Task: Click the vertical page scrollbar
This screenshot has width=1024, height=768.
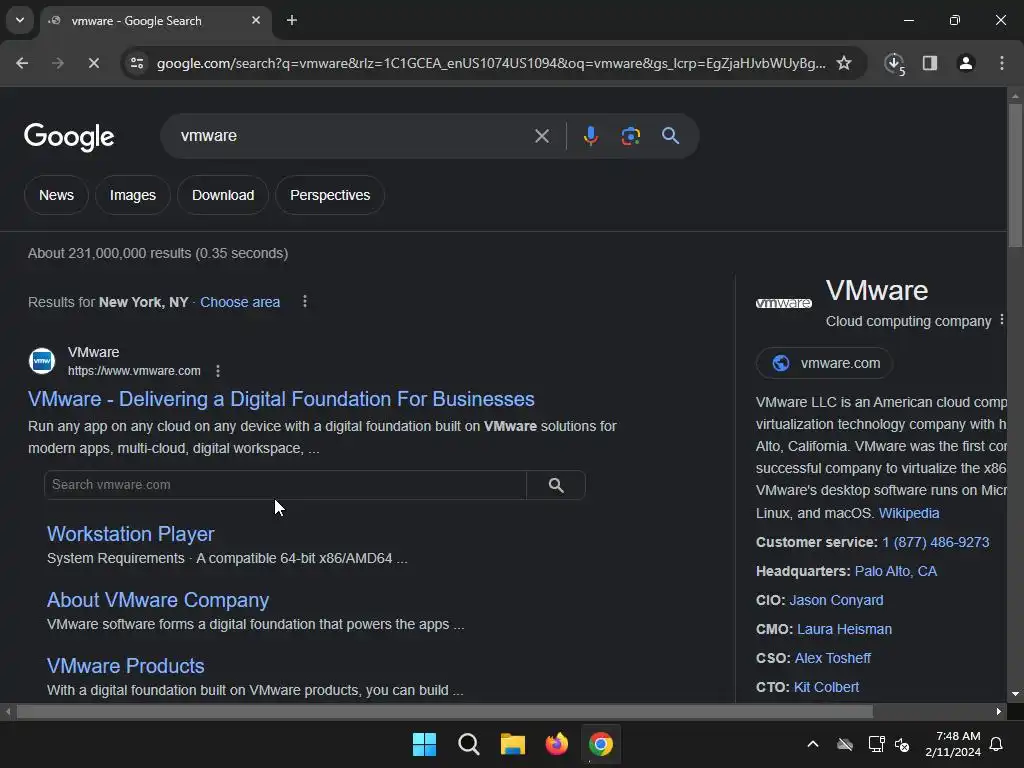Action: click(x=1015, y=175)
